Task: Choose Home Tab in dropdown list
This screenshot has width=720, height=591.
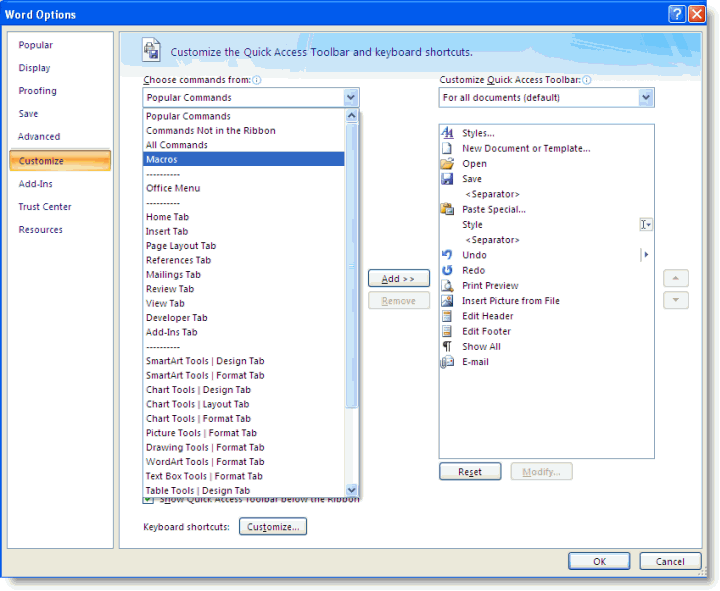Action: [244, 217]
